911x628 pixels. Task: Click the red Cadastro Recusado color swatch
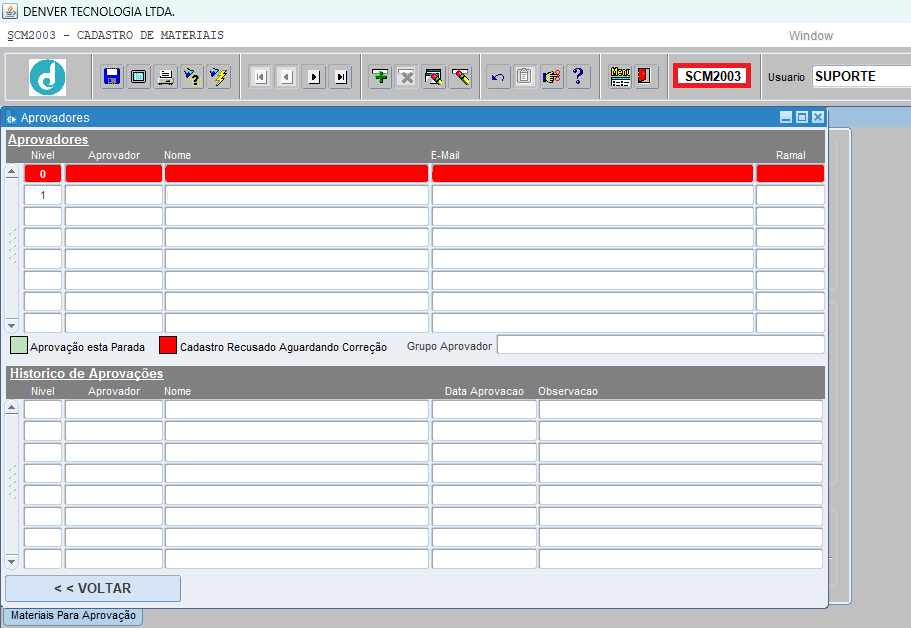pos(167,346)
